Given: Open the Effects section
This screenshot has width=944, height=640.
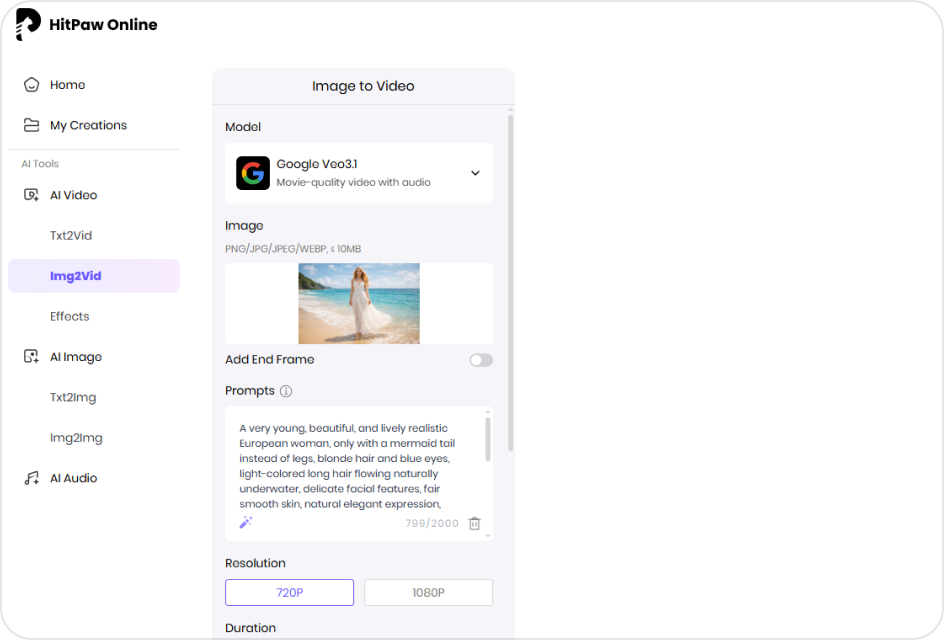Looking at the screenshot, I should pyautogui.click(x=69, y=316).
